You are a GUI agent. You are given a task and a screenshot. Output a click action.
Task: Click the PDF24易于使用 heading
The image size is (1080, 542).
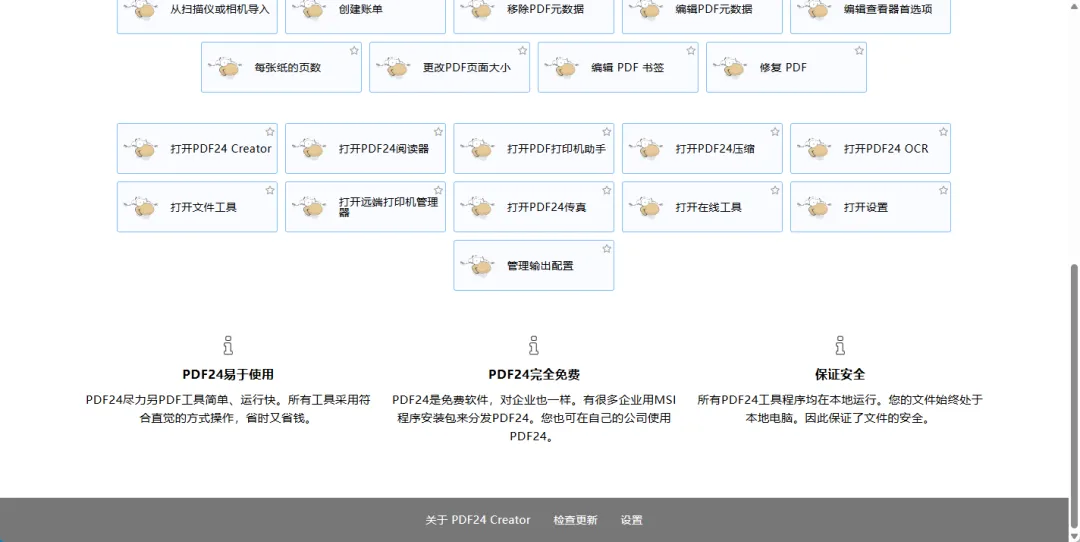point(228,375)
